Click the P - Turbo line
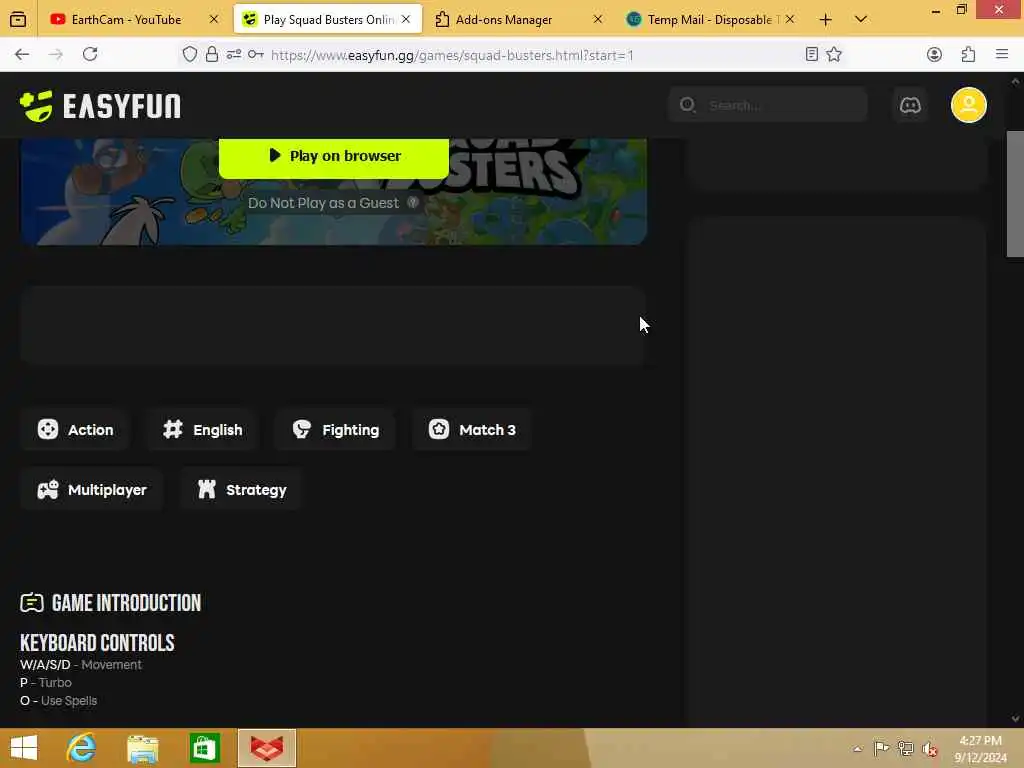Viewport: 1024px width, 768px height. click(x=46, y=682)
